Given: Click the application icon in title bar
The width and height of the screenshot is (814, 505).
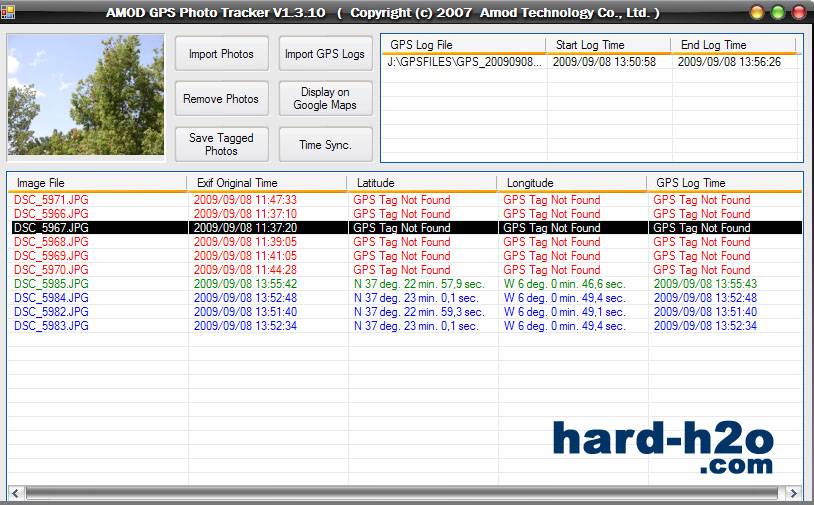Looking at the screenshot, I should (8, 11).
